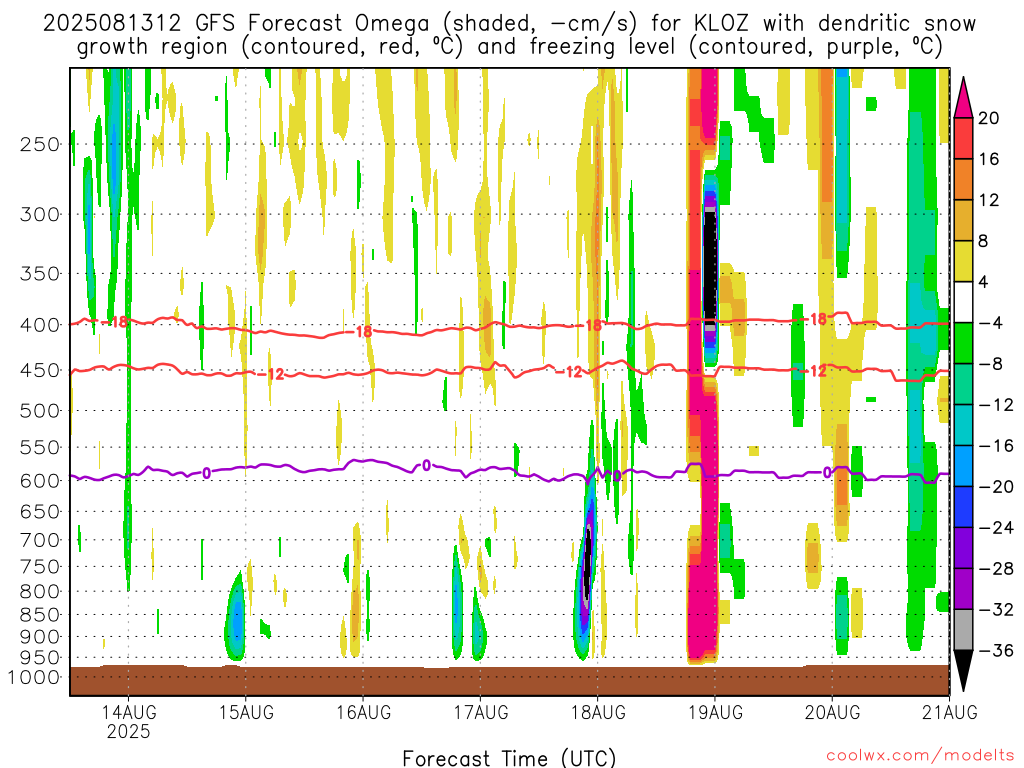Screen dimensions: 1024x768
Task: Click the legend value -24
Action: 996,528
